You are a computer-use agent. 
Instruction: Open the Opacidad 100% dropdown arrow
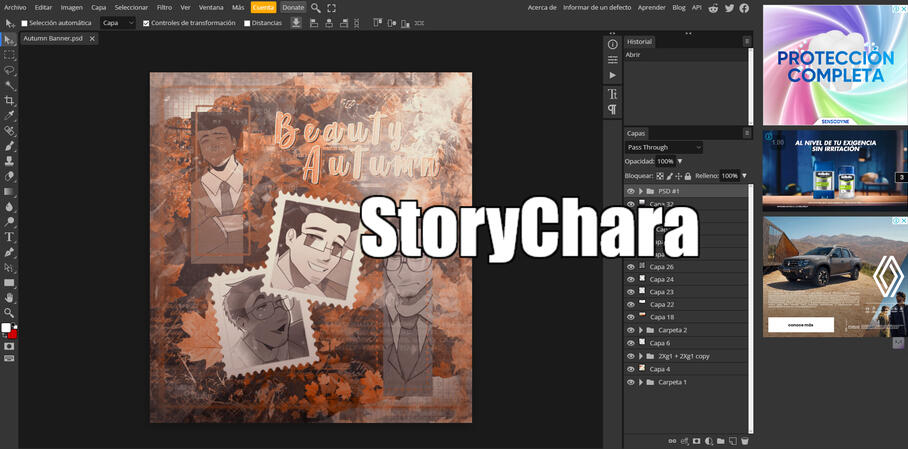tap(680, 161)
